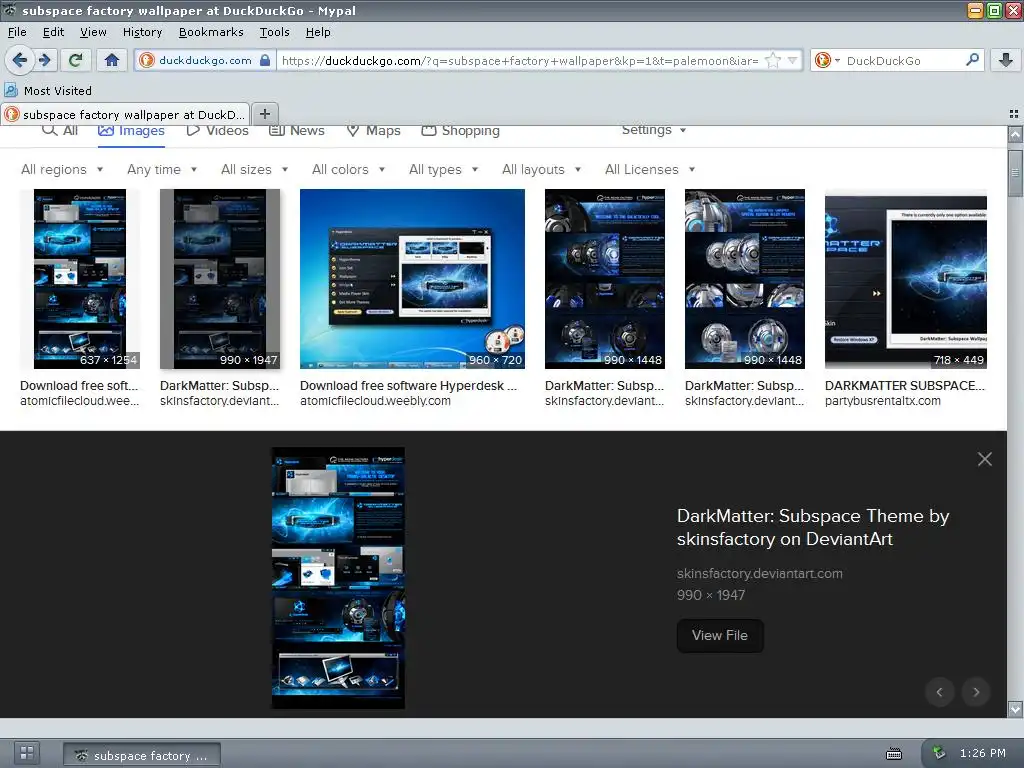Screen dimensions: 1024x768
Task: Click the 1:26 PM clock
Action: [982, 753]
